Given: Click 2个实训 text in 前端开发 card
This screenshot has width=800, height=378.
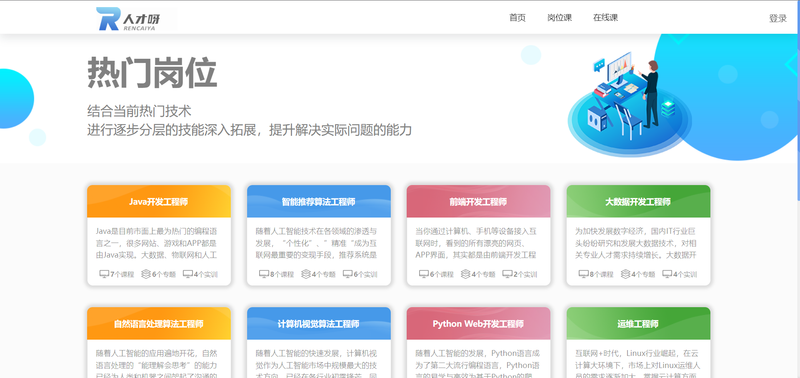Looking at the screenshot, I should (525, 274).
